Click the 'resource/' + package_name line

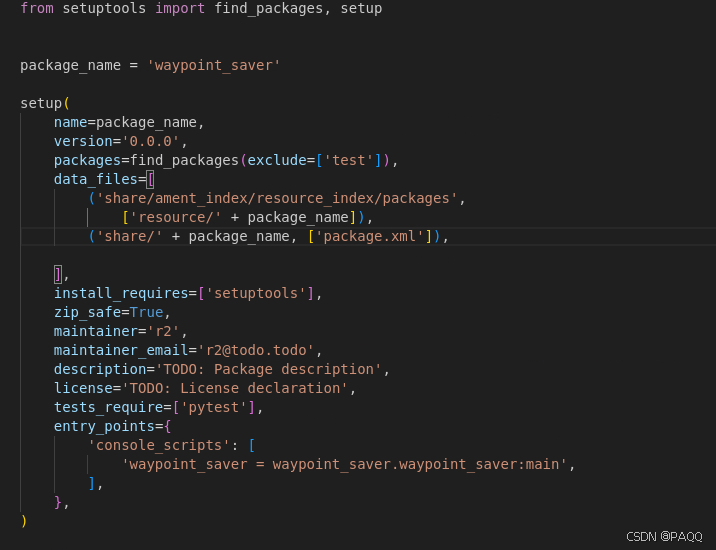(247, 217)
